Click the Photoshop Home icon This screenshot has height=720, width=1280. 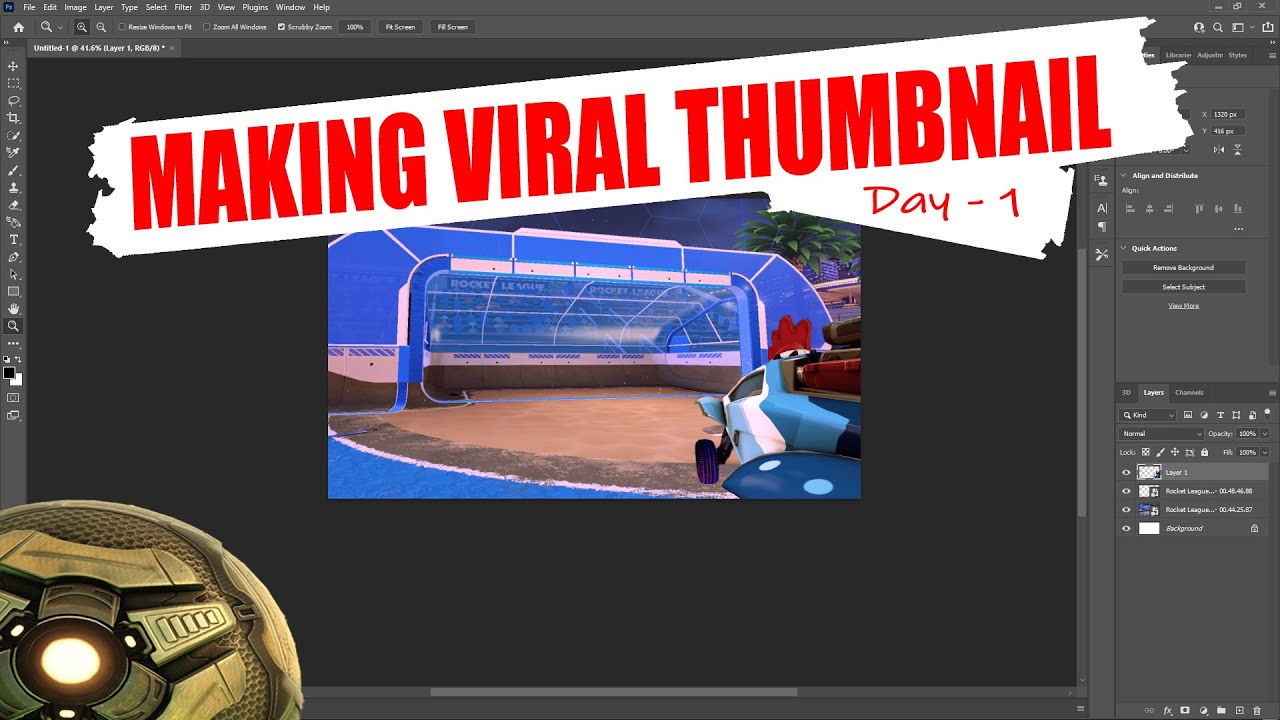tap(18, 27)
